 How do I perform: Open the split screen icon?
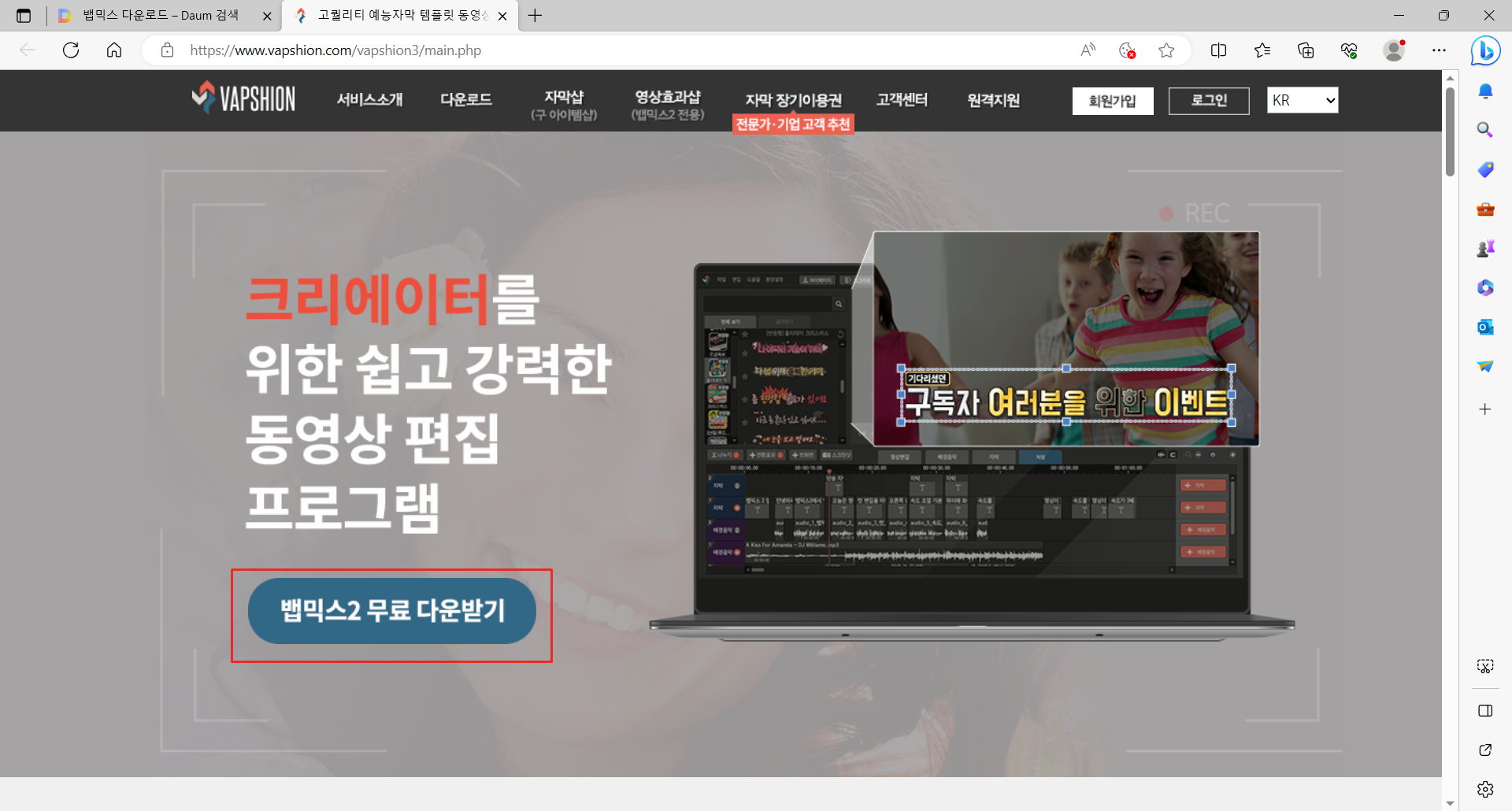tap(1219, 50)
